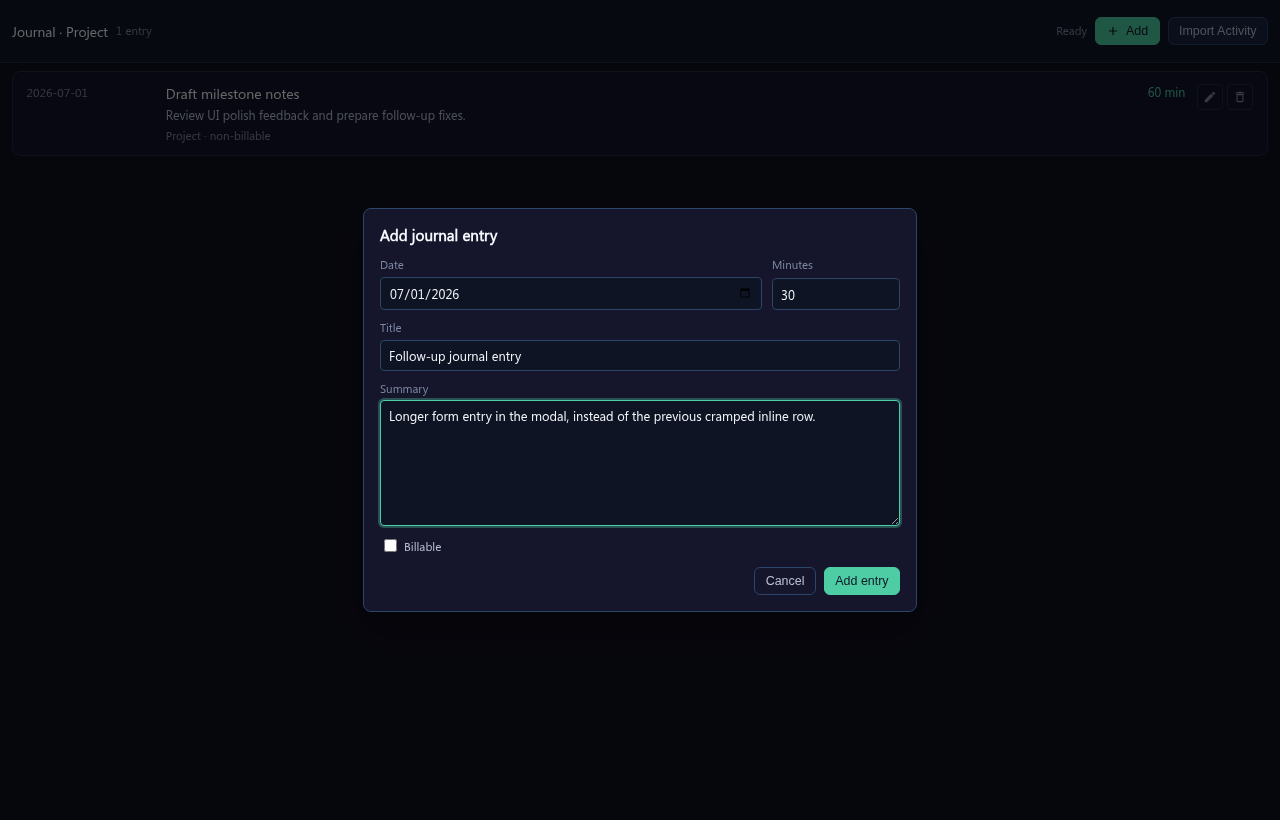Click the pencil edit icon for Draft milestone notes
Screen dimensions: 1280x820
(1210, 97)
